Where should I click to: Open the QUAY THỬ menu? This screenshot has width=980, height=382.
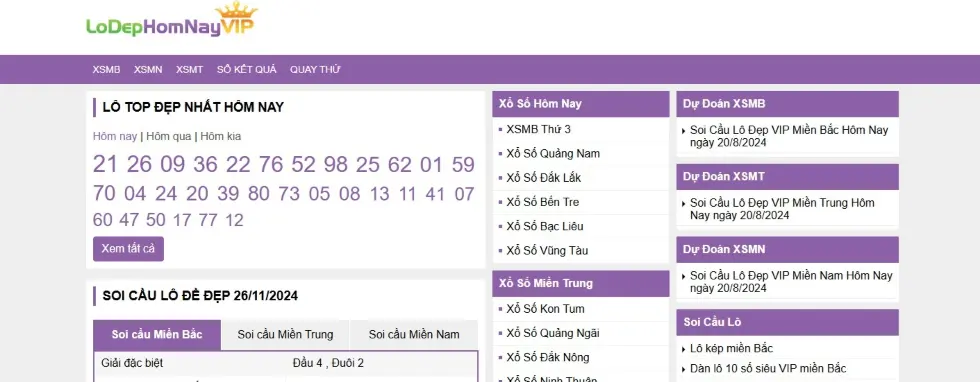(315, 69)
